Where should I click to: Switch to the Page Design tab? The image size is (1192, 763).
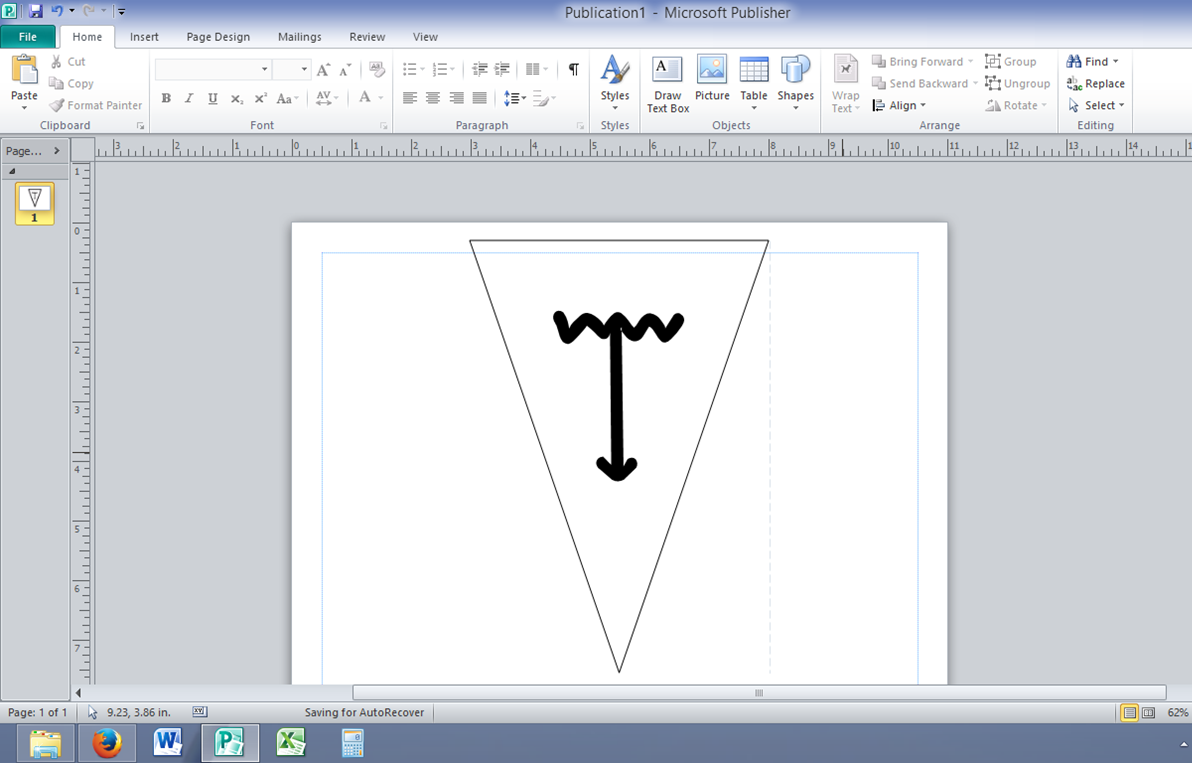pos(218,37)
